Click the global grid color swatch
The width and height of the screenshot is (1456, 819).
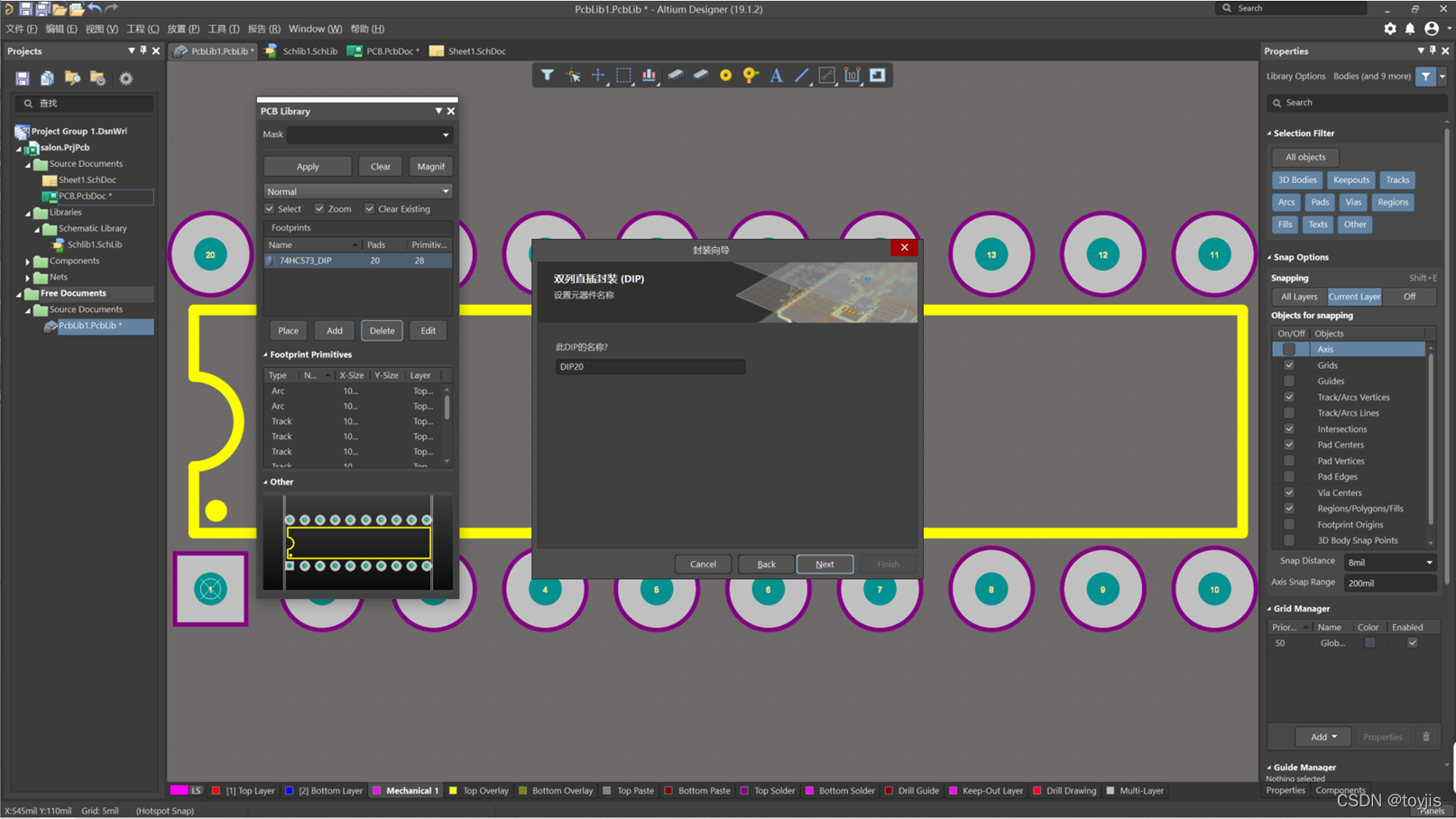[1369, 643]
